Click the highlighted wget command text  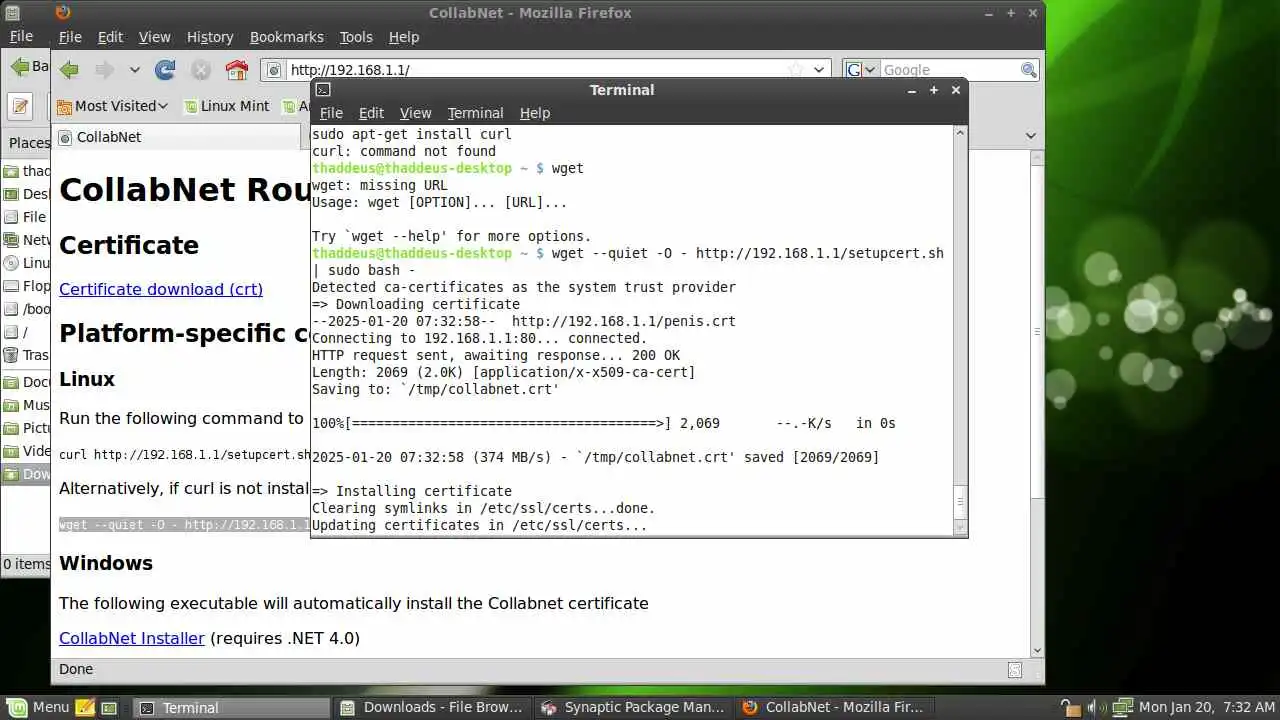coord(184,525)
